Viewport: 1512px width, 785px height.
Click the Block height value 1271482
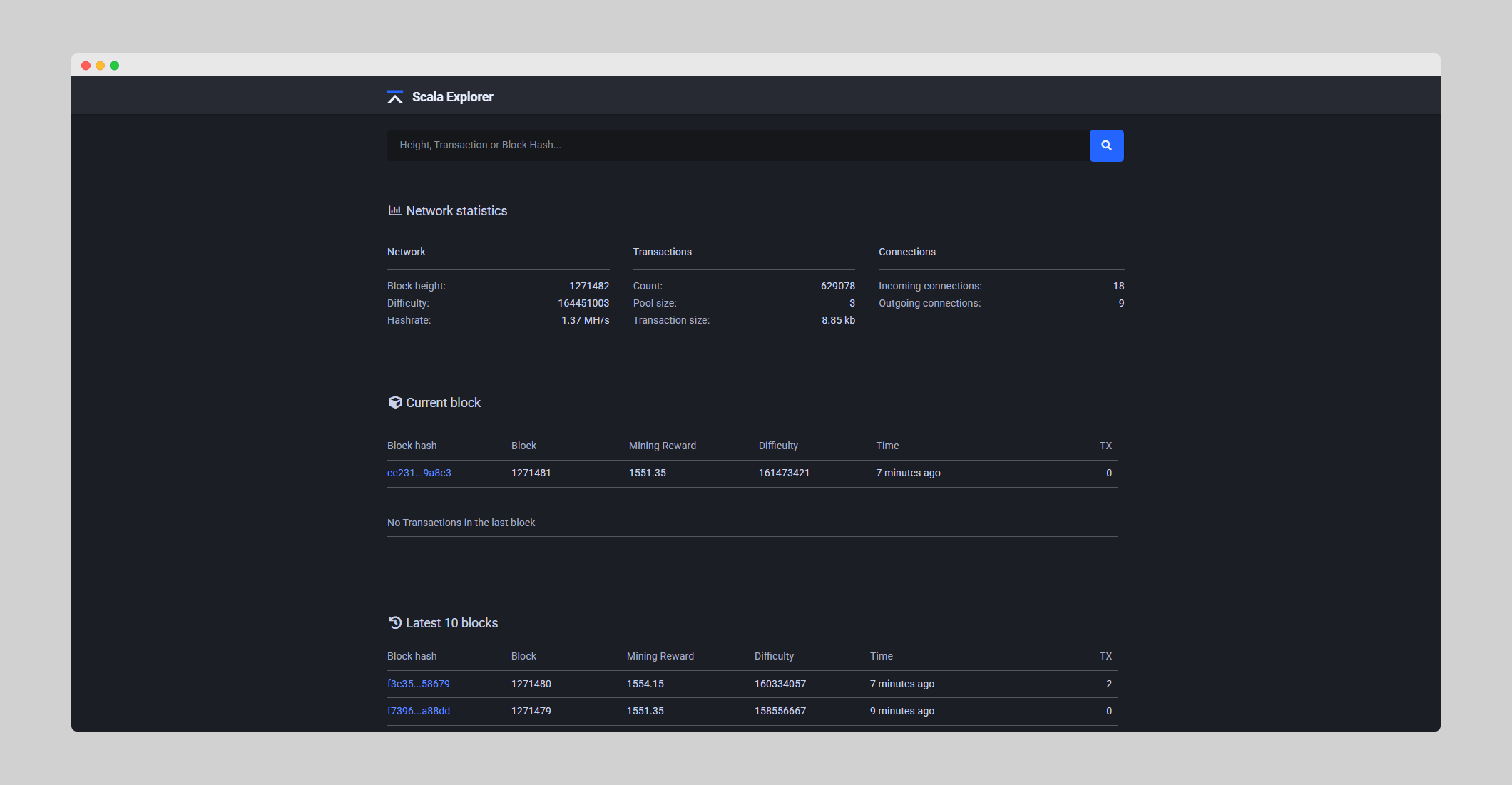[588, 286]
